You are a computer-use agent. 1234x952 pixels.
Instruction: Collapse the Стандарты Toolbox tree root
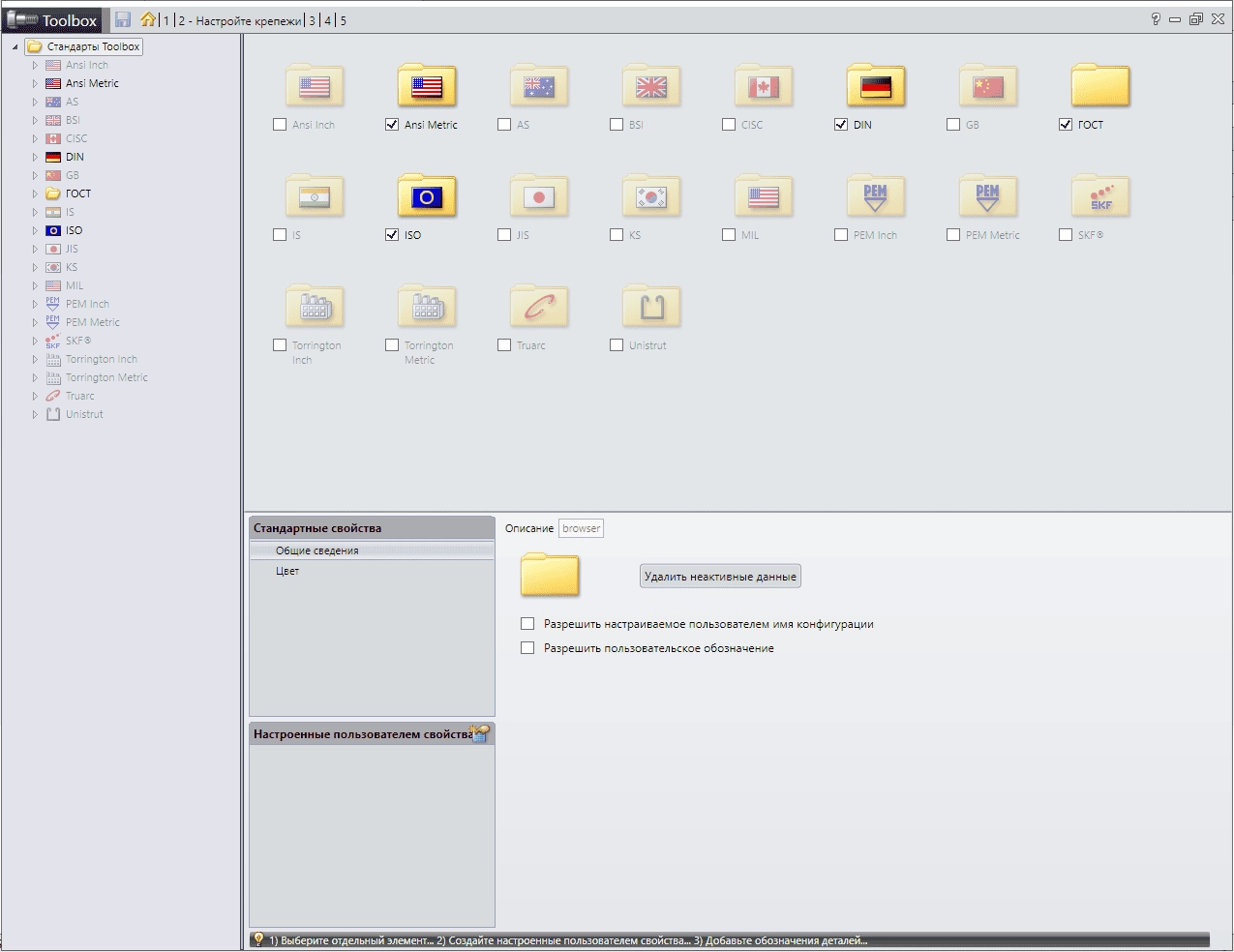pyautogui.click(x=15, y=46)
